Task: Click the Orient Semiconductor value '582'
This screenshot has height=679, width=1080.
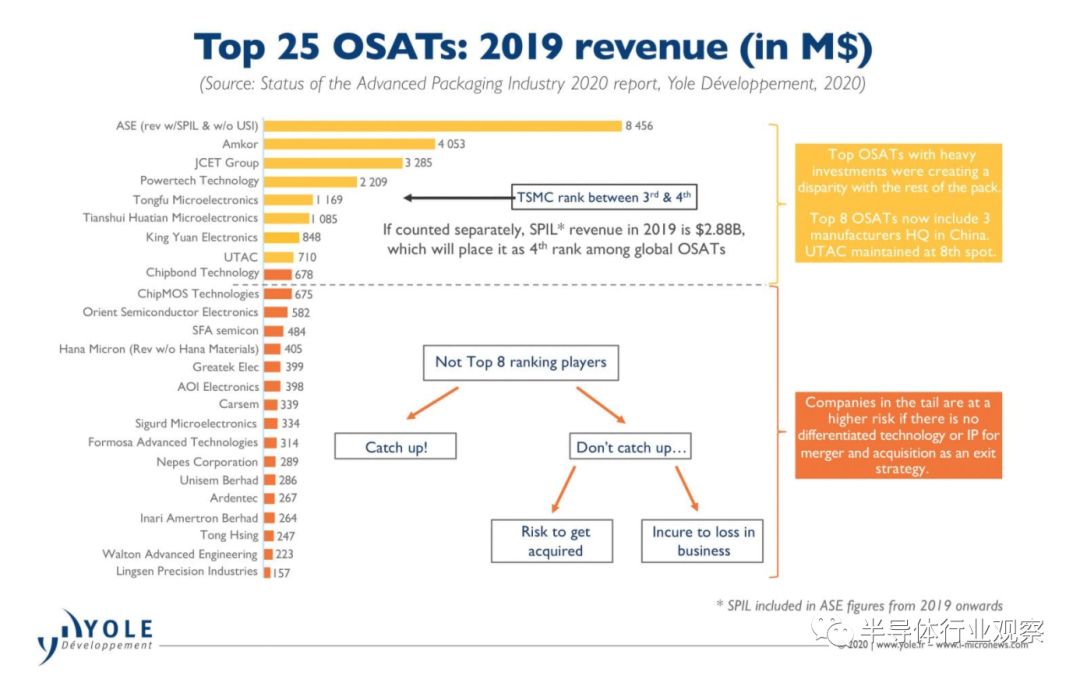Action: coord(300,313)
